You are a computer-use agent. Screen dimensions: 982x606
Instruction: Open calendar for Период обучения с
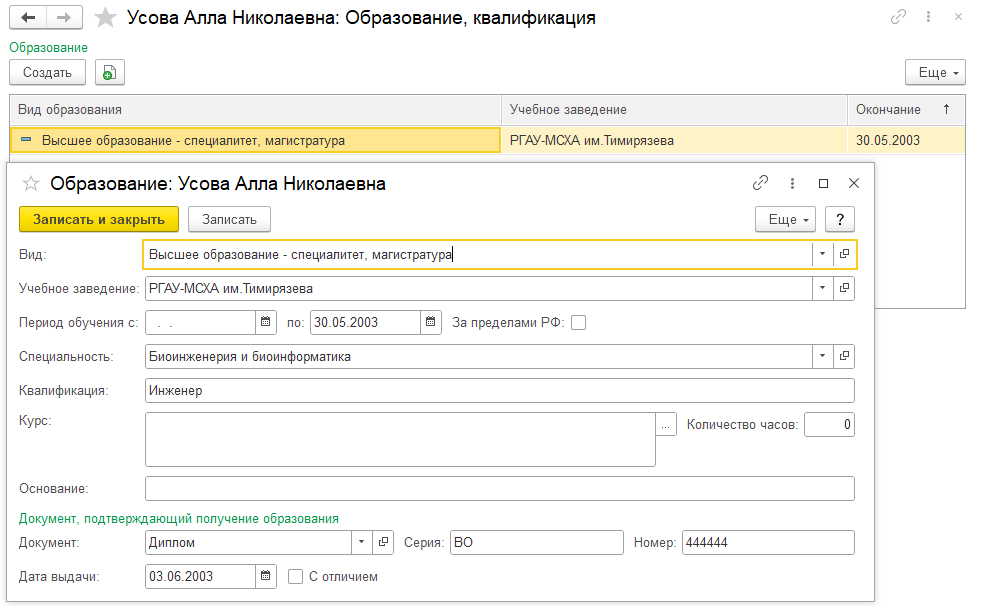tap(266, 322)
